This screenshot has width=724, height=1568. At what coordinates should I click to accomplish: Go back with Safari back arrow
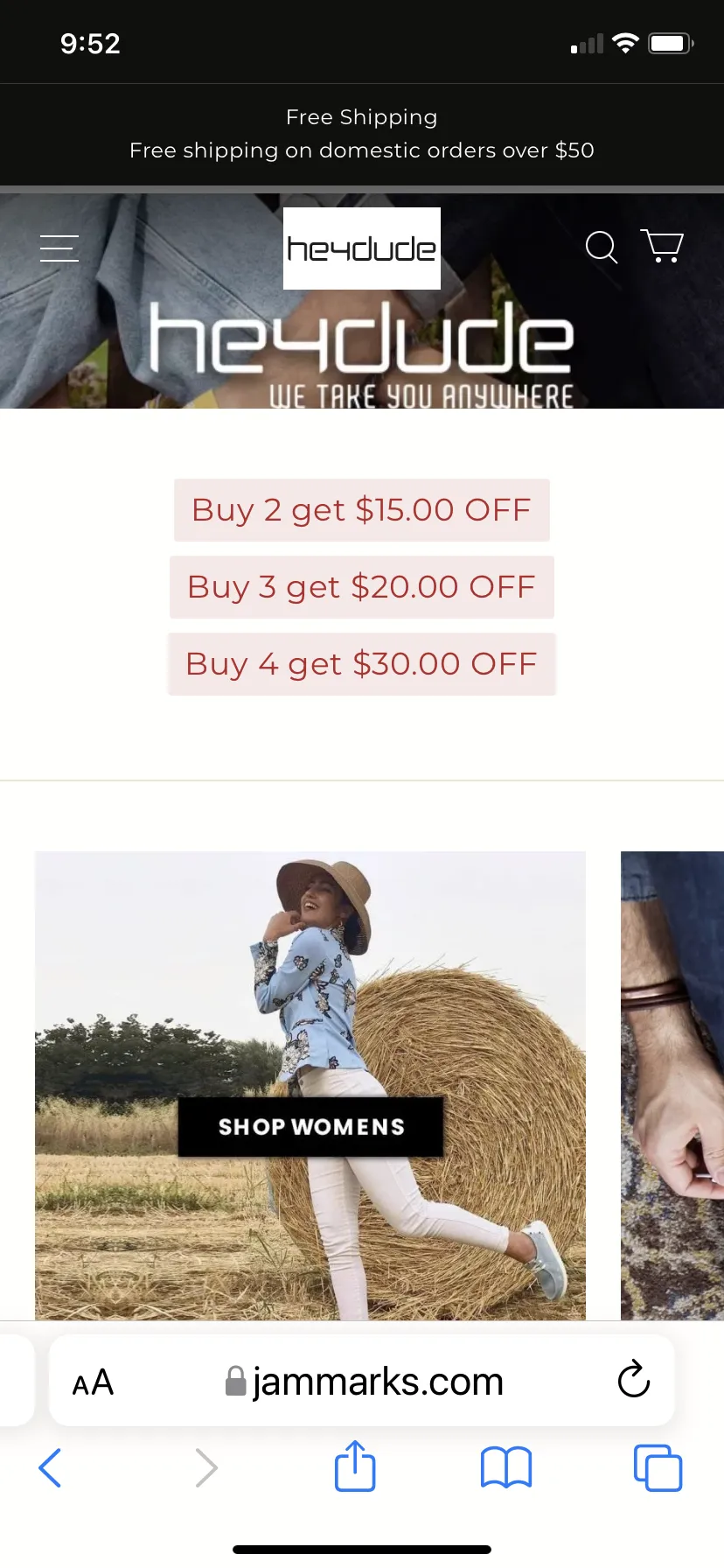(x=51, y=1467)
